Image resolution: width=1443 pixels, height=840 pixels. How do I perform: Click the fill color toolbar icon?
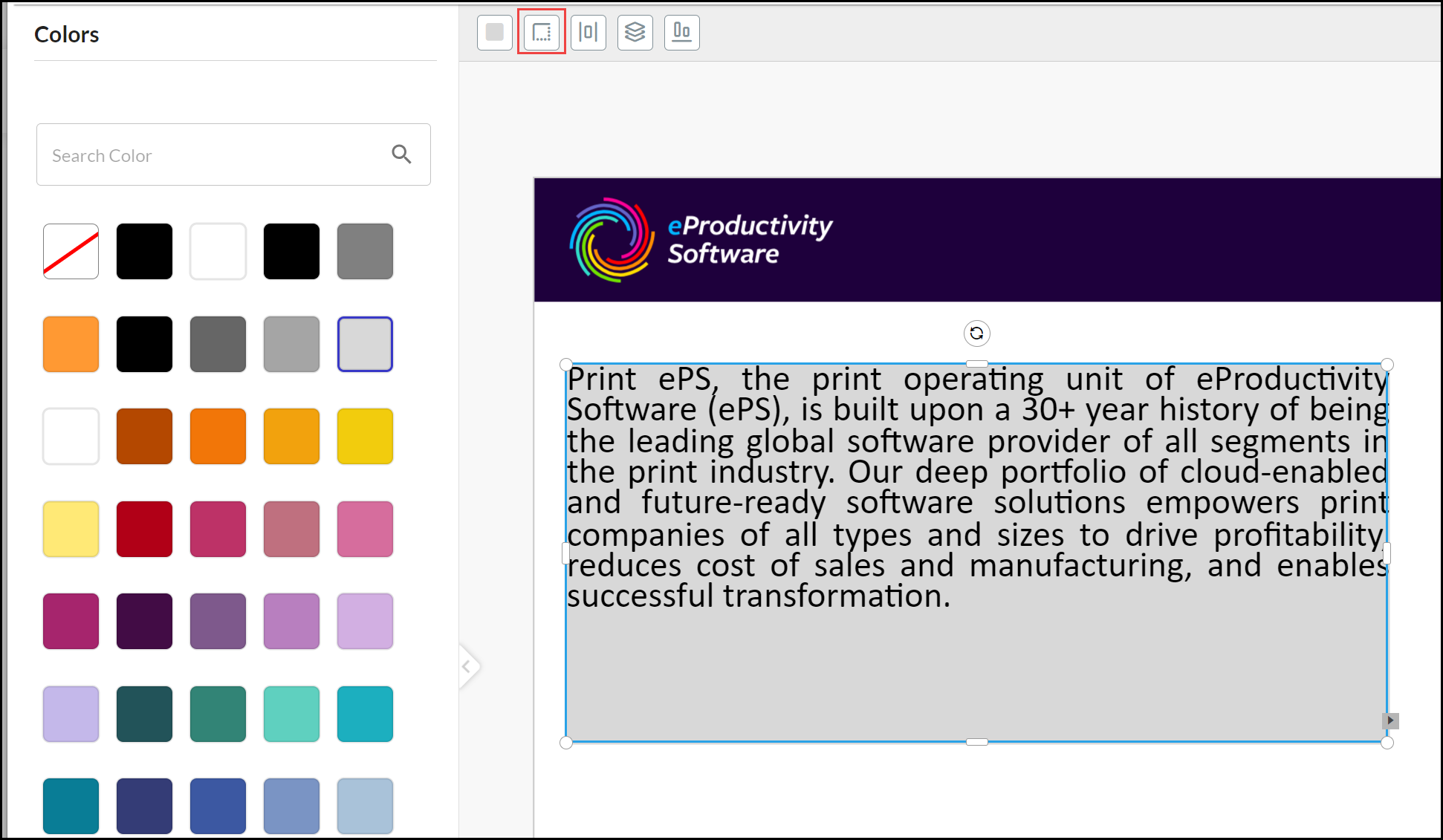[x=495, y=32]
